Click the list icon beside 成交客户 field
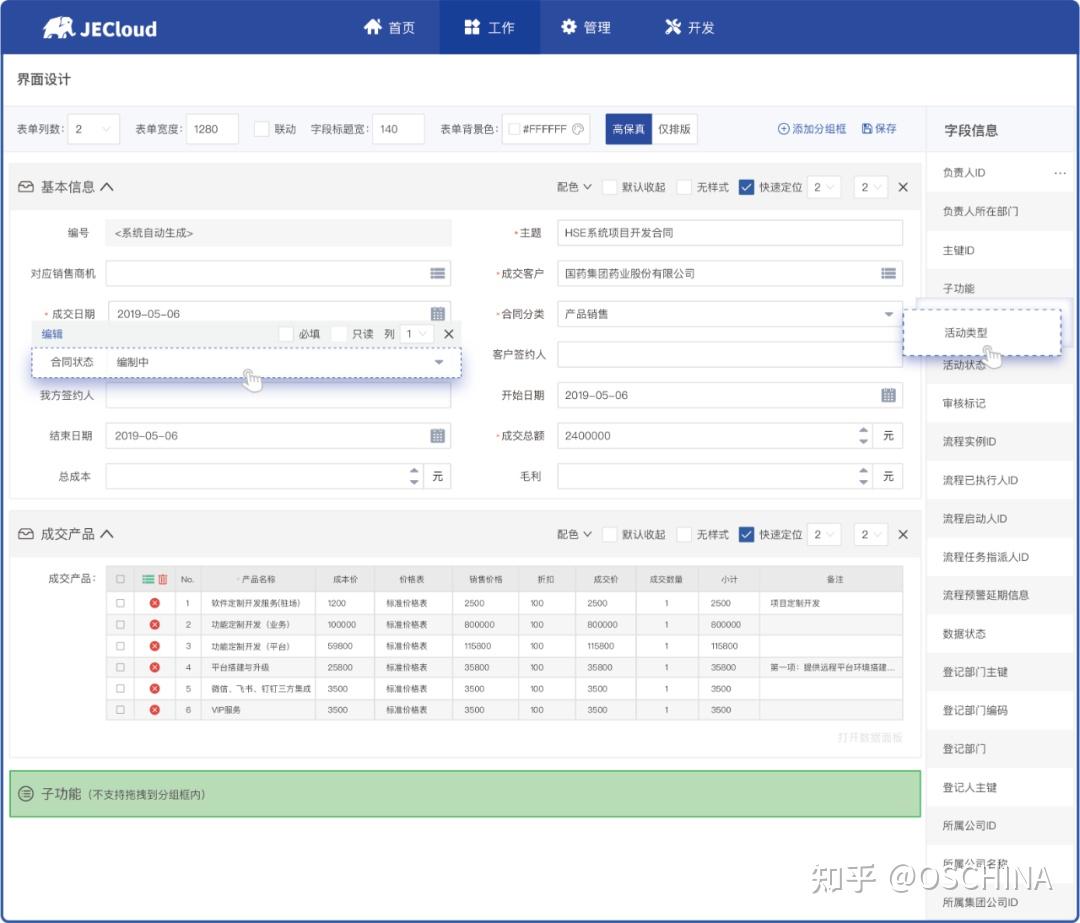 click(888, 273)
